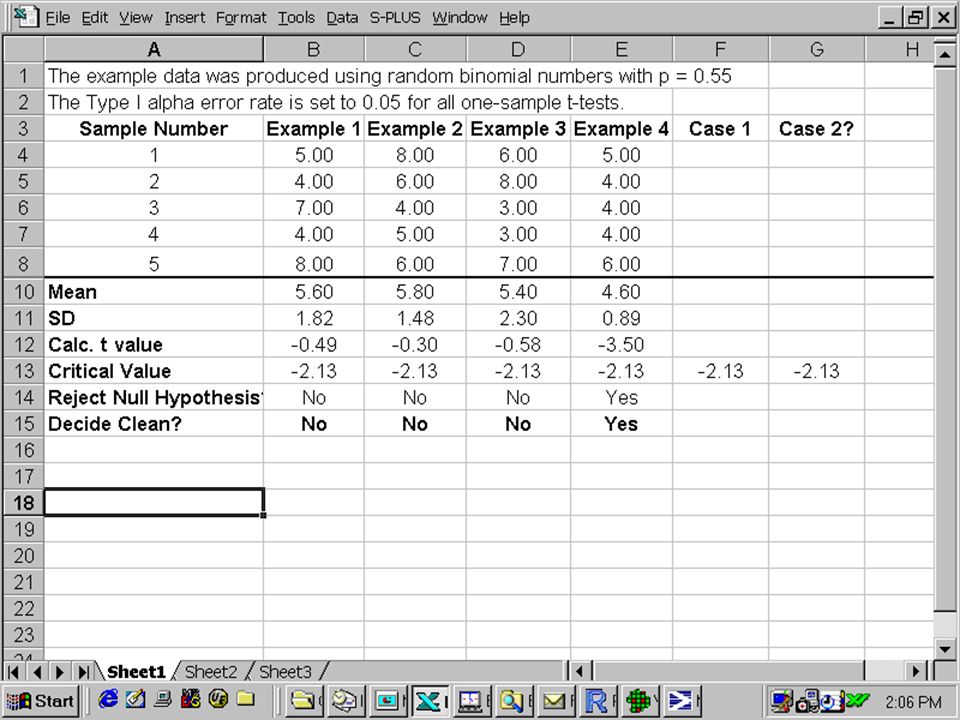
Task: Select the 'Case 1' cell
Action: tap(720, 129)
